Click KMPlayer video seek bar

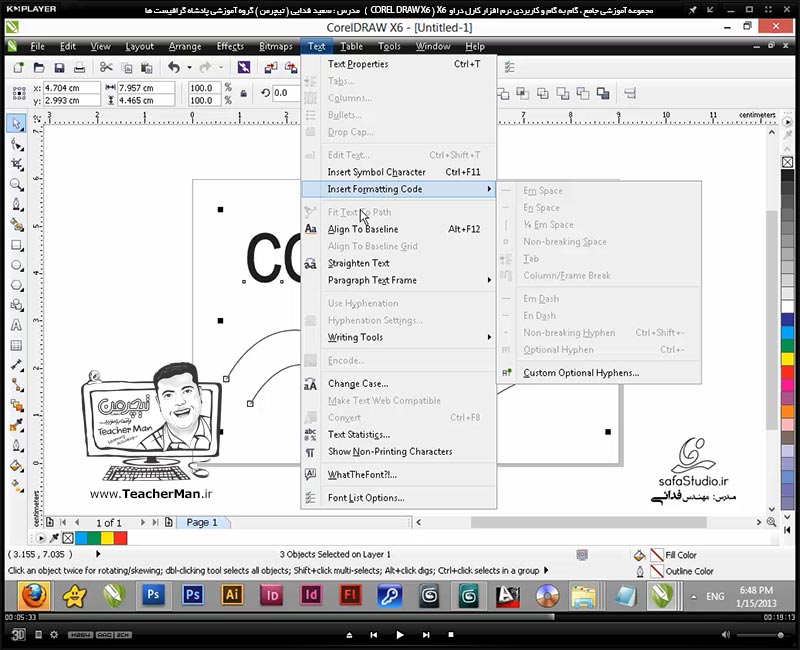click(399, 617)
